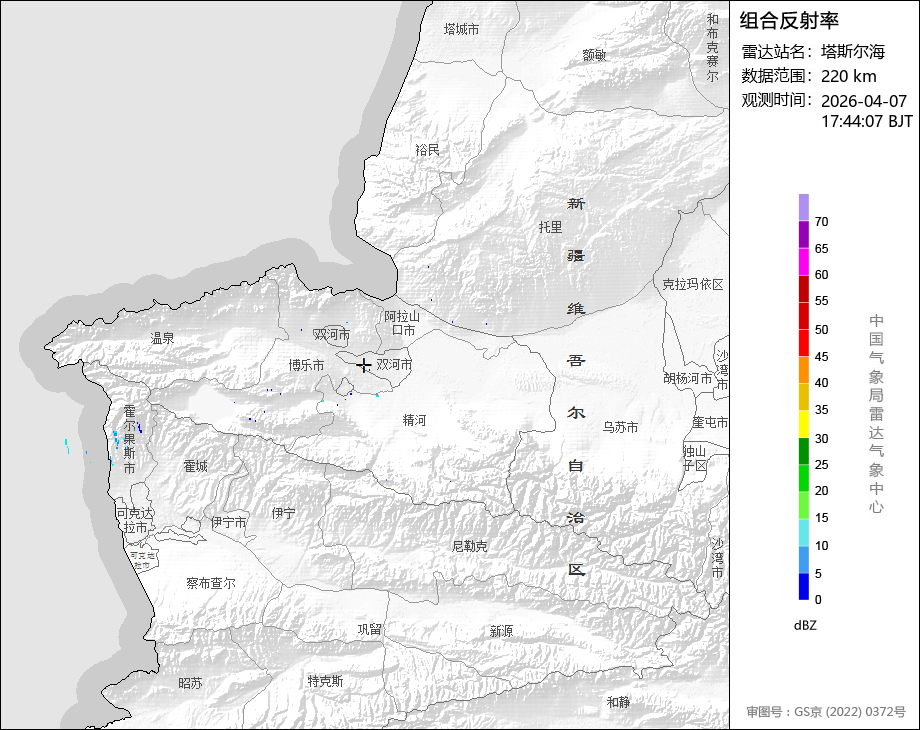Click the dBZ unit label below legend
The width and height of the screenshot is (920, 730).
tap(806, 625)
